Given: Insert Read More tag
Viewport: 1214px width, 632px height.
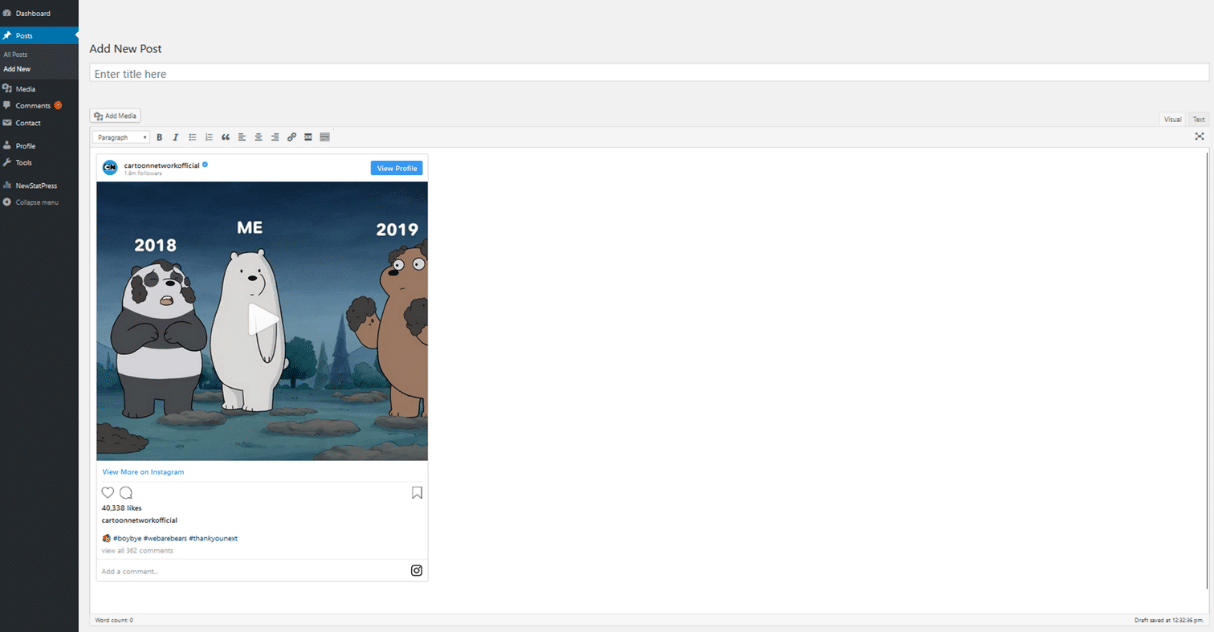Looking at the screenshot, I should (308, 137).
